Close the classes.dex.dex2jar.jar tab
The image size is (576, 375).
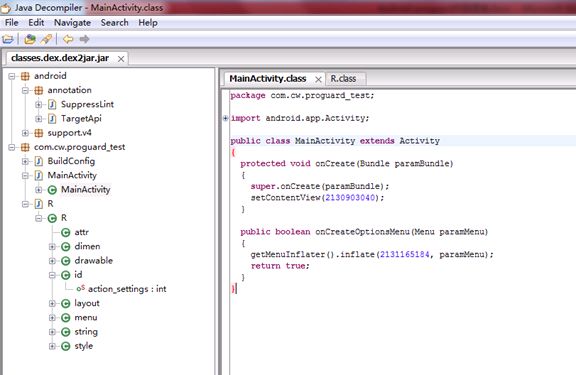[121, 59]
